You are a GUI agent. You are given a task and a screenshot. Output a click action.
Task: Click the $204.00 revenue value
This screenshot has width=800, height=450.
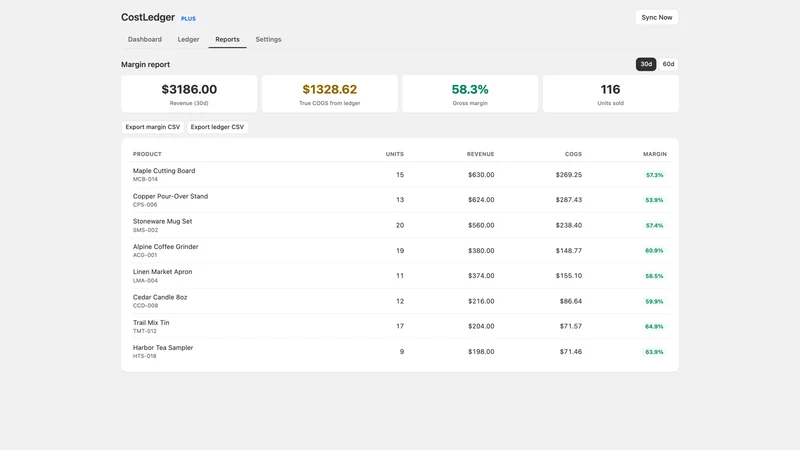481,327
